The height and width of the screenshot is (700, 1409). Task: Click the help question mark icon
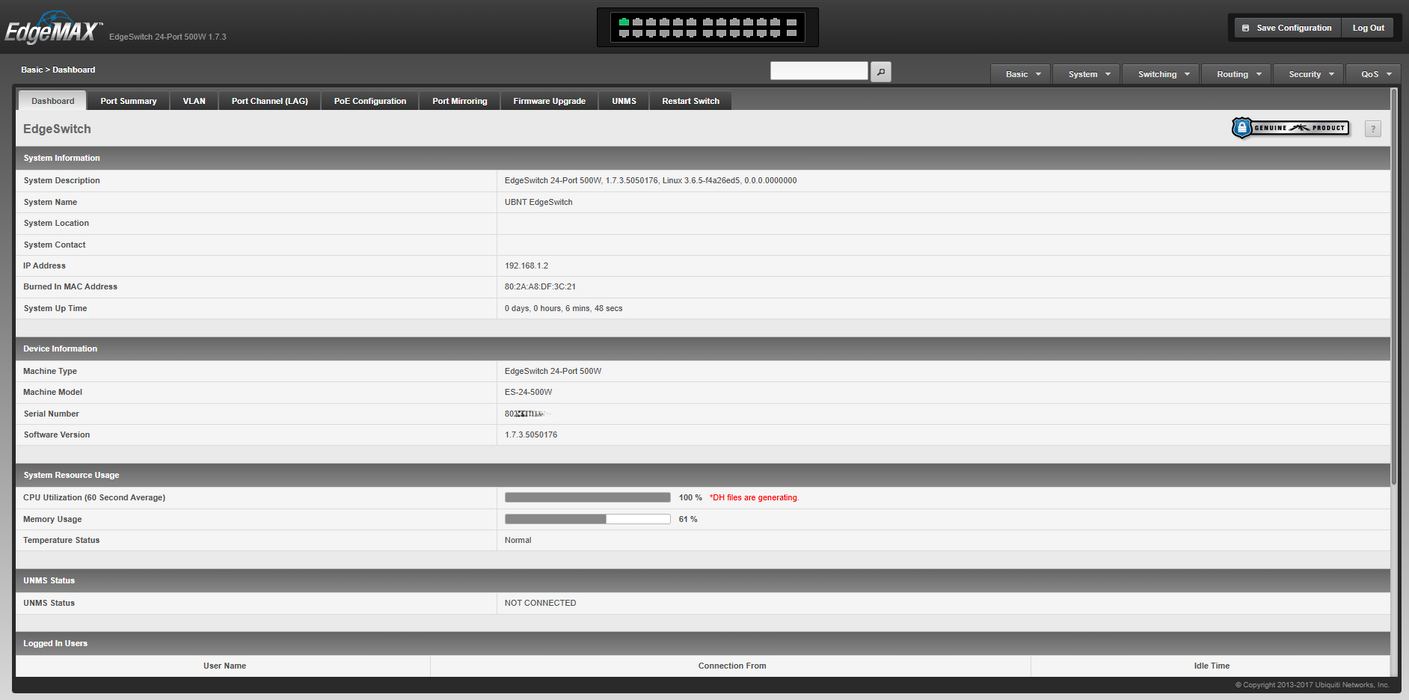[x=1372, y=129]
